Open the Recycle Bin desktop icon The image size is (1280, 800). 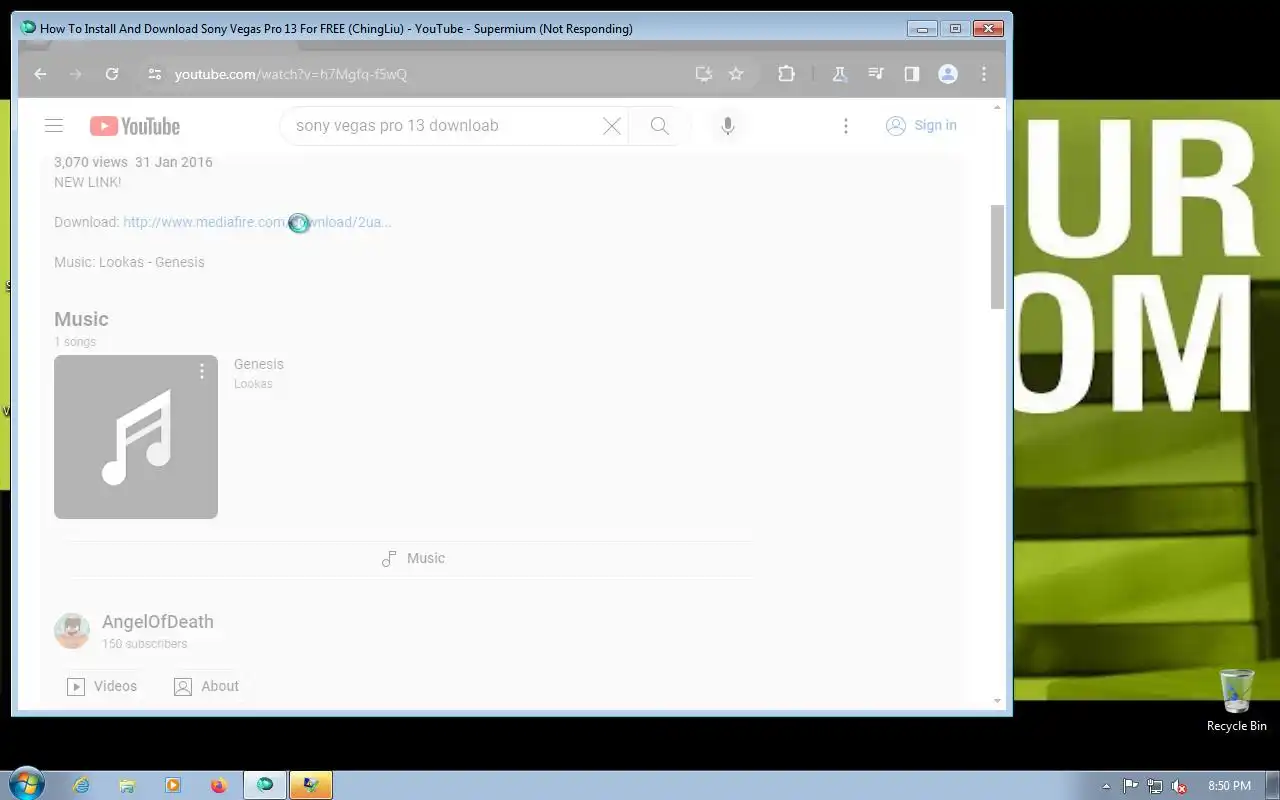tap(1237, 701)
